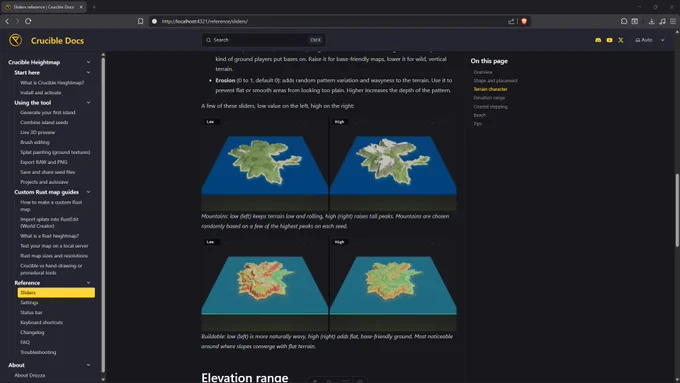Collapse the About section
The image size is (680, 383).
(88, 365)
